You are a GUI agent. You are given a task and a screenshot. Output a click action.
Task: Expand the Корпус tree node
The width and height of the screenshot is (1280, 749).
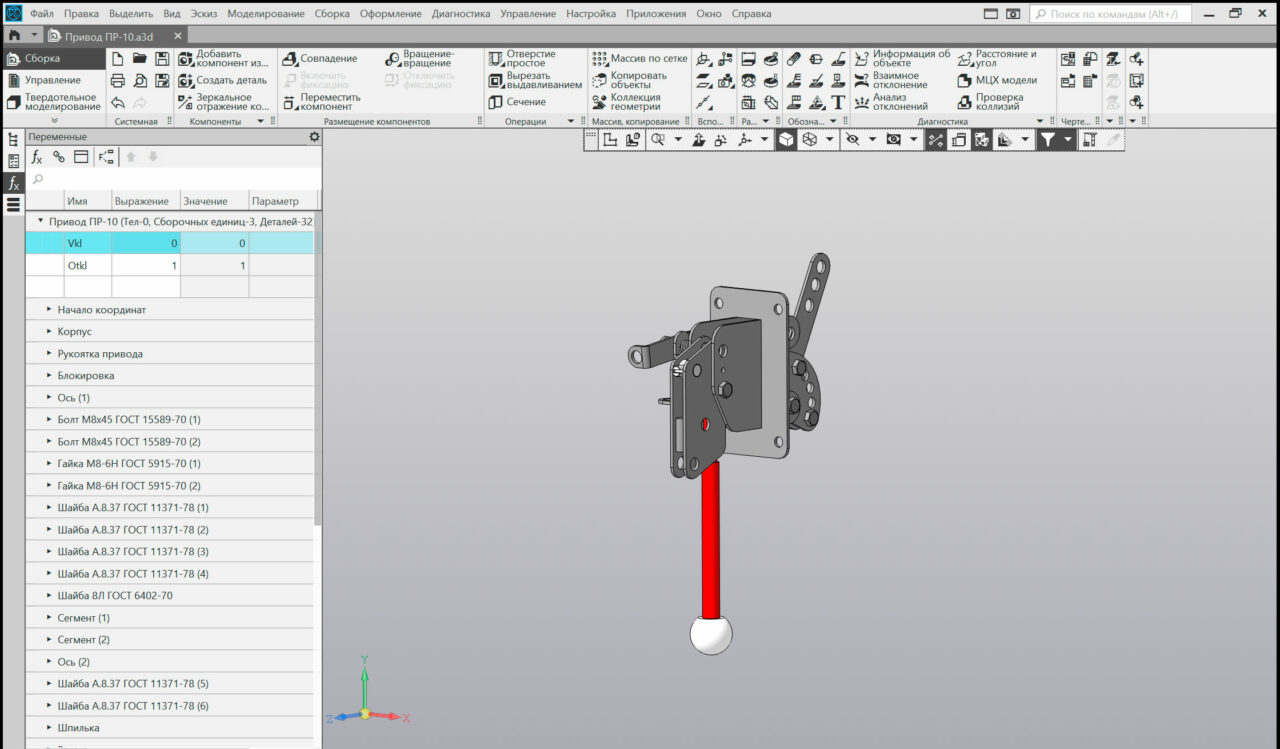[x=49, y=332]
